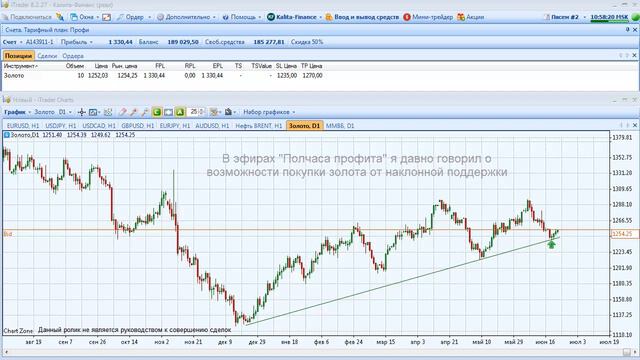
Task: Switch to ММВБ, D1 chart tab
Action: [x=340, y=126]
